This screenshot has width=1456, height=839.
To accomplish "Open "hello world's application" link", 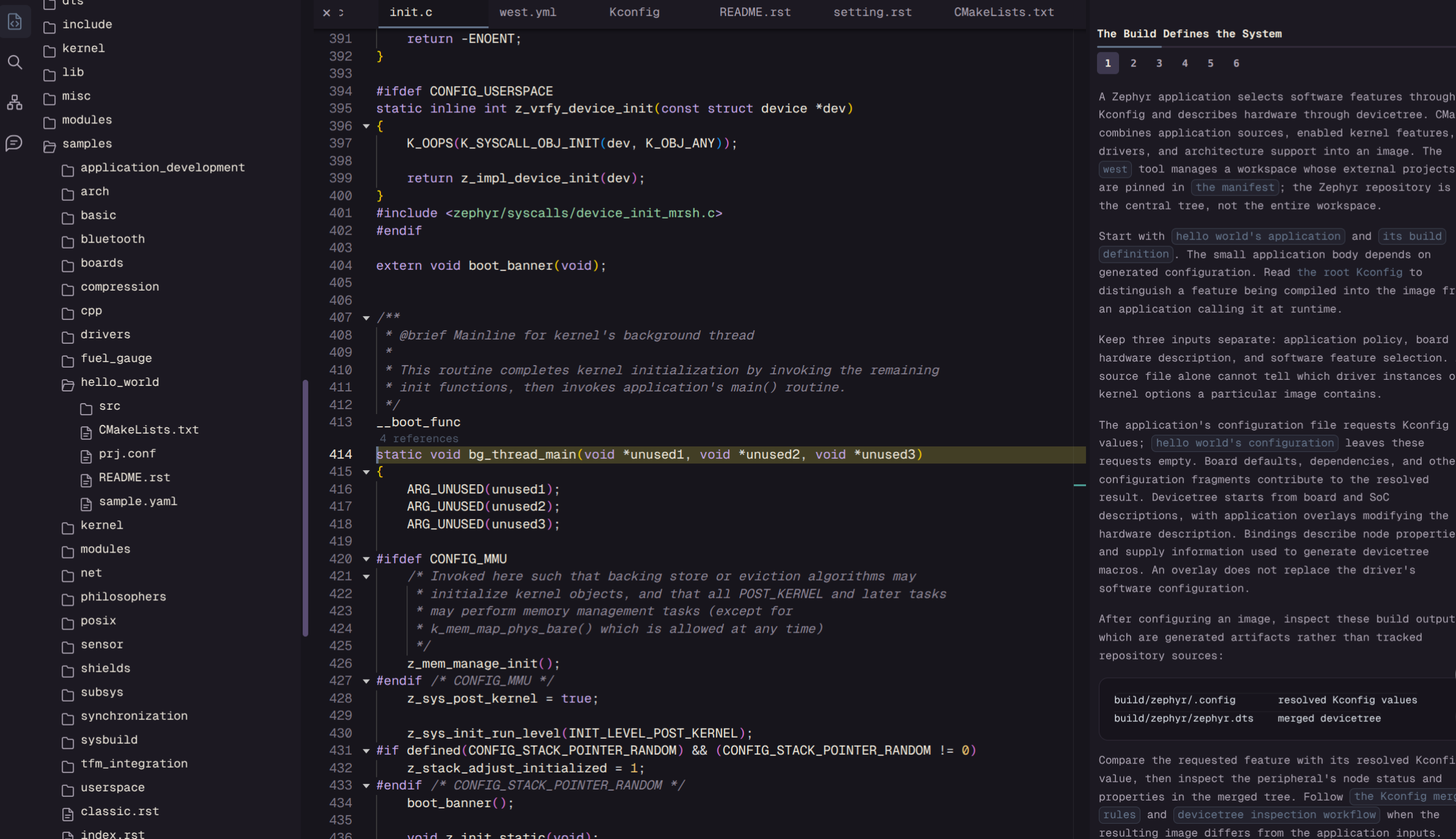I will pos(1258,236).
